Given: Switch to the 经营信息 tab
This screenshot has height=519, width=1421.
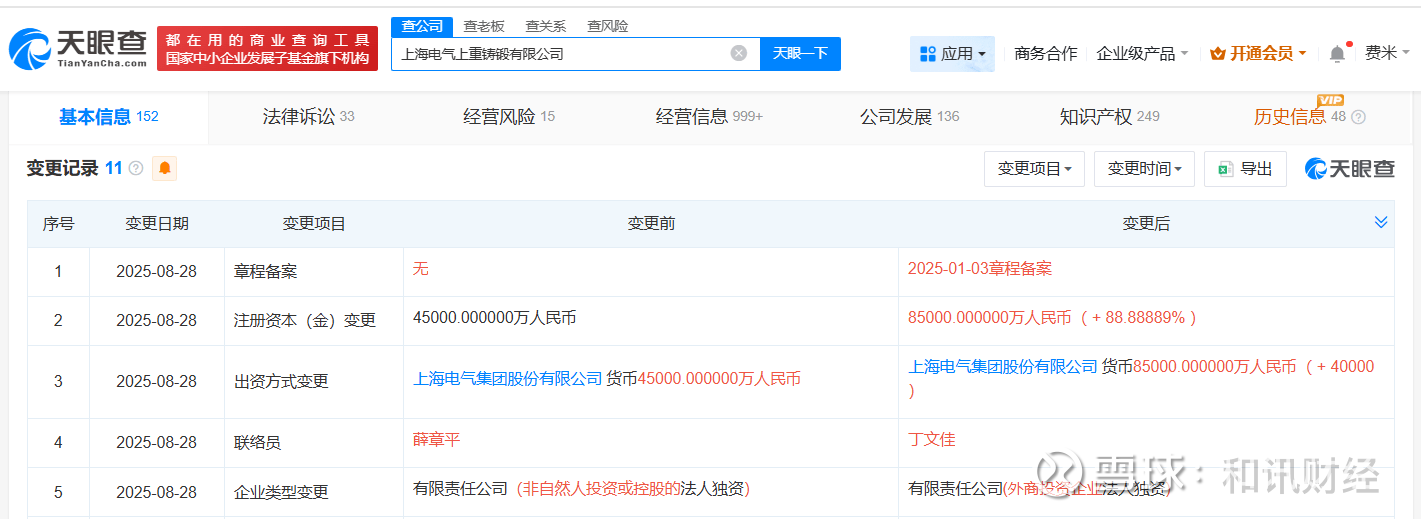Looking at the screenshot, I should pos(709,117).
